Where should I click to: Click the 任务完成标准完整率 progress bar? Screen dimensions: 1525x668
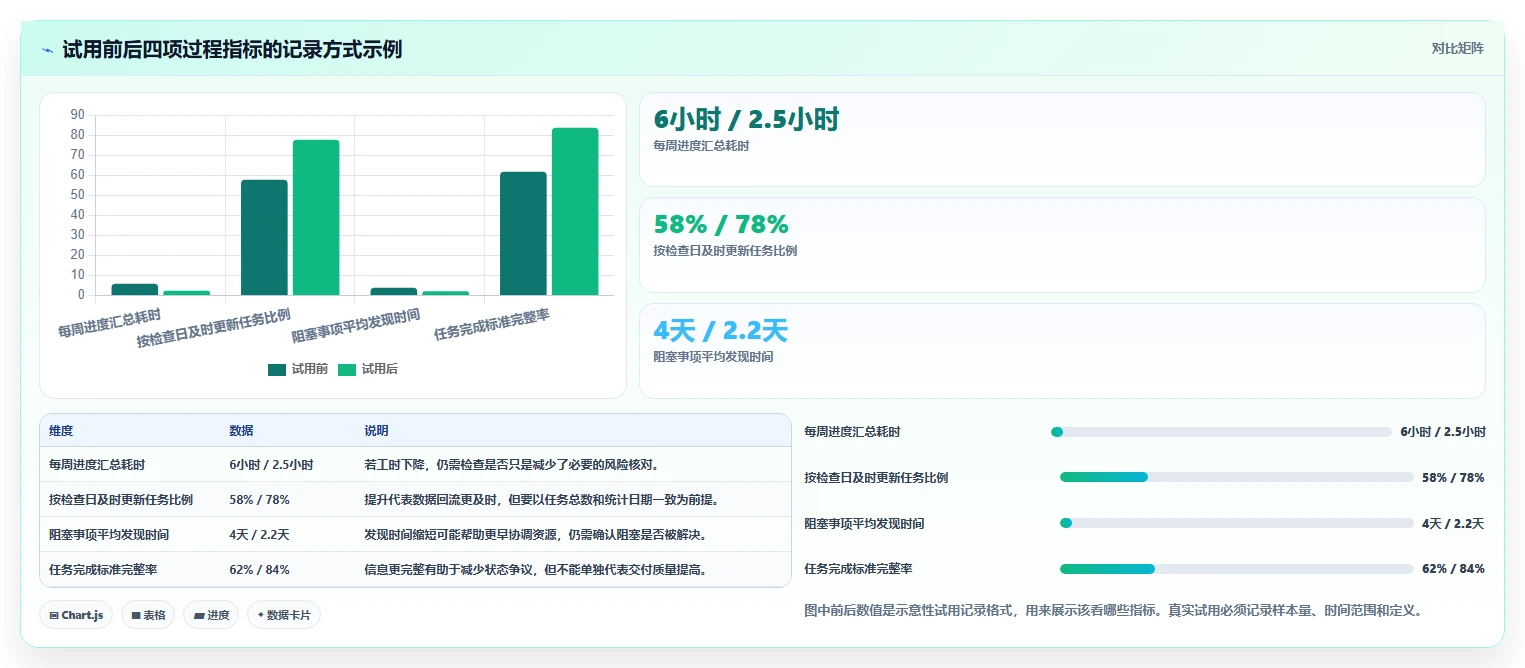point(1237,569)
